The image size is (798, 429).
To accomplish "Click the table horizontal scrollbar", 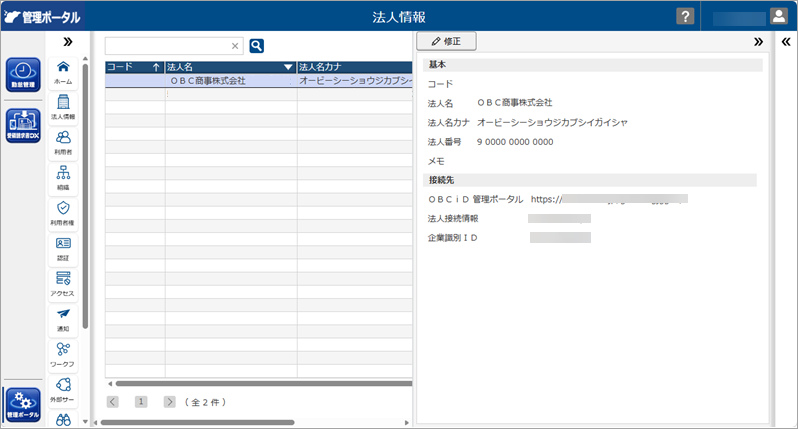I will click(264, 384).
